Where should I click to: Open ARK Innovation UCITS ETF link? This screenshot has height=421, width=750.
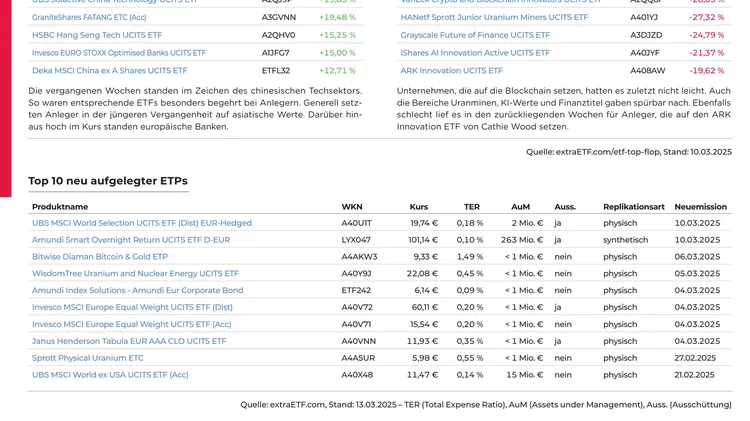point(452,70)
